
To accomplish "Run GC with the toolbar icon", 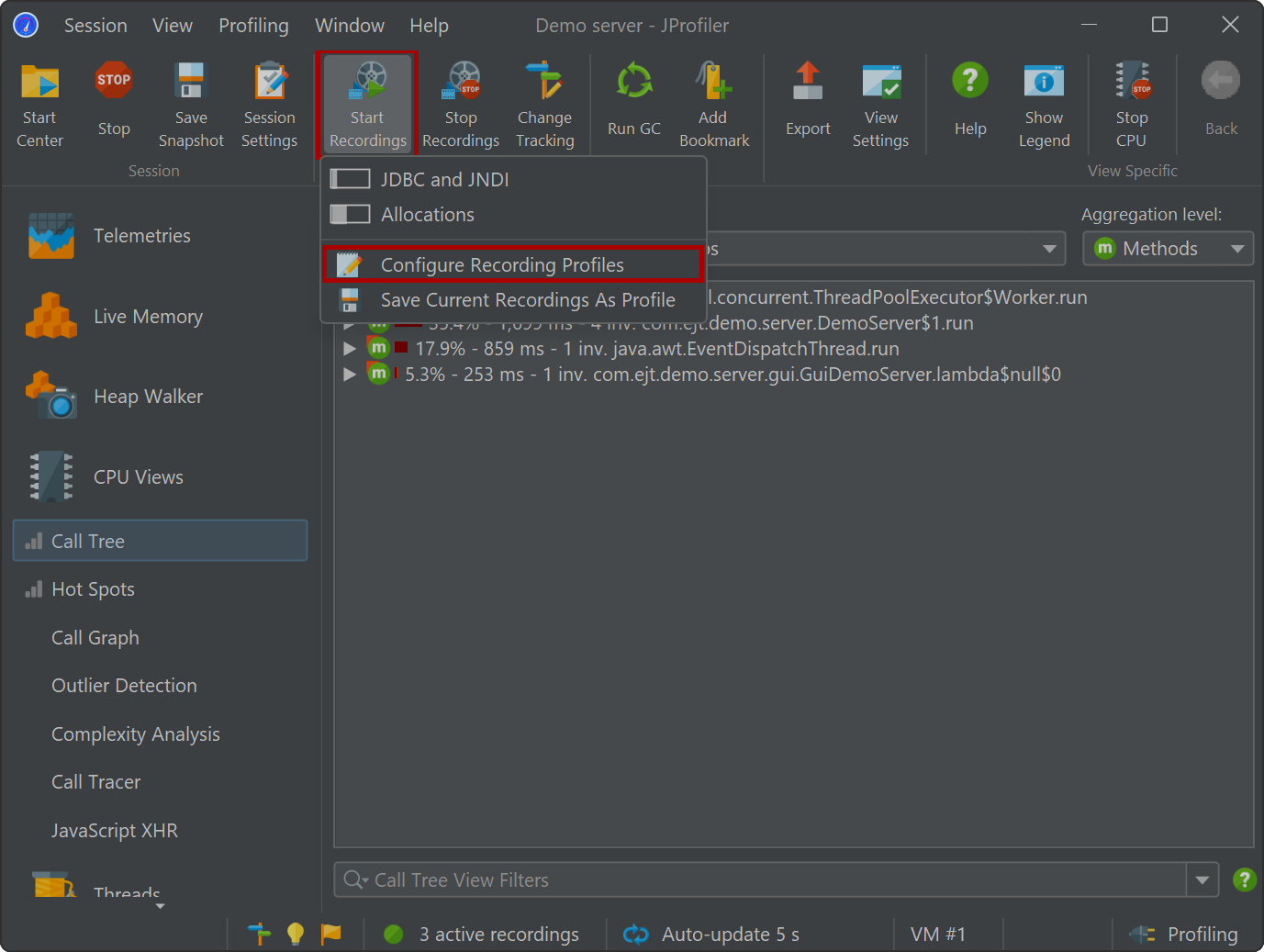I will coord(633,100).
